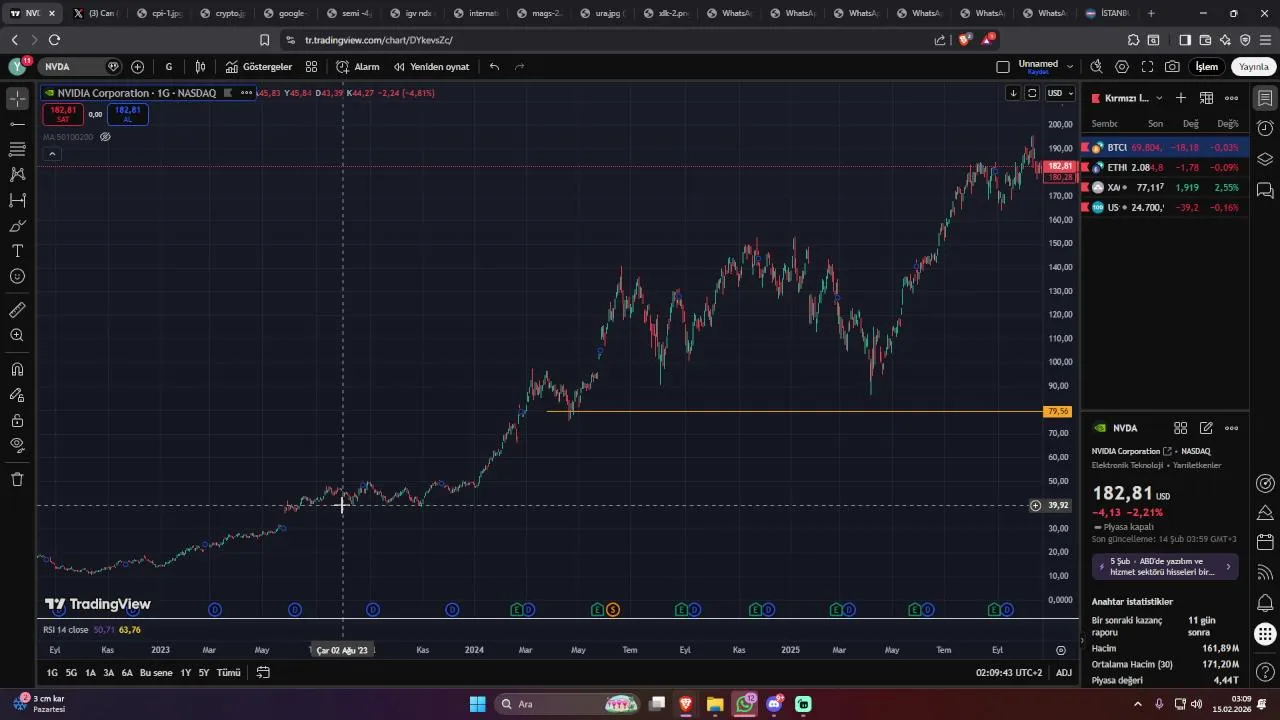1280x720 pixels.
Task: Open the chats panel icon
Action: (x=1265, y=190)
